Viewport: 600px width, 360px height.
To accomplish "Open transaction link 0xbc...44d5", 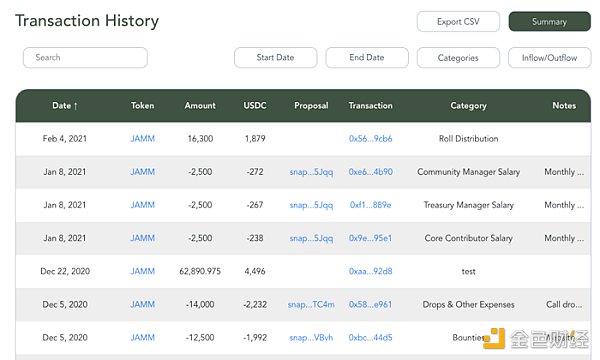I will [370, 338].
